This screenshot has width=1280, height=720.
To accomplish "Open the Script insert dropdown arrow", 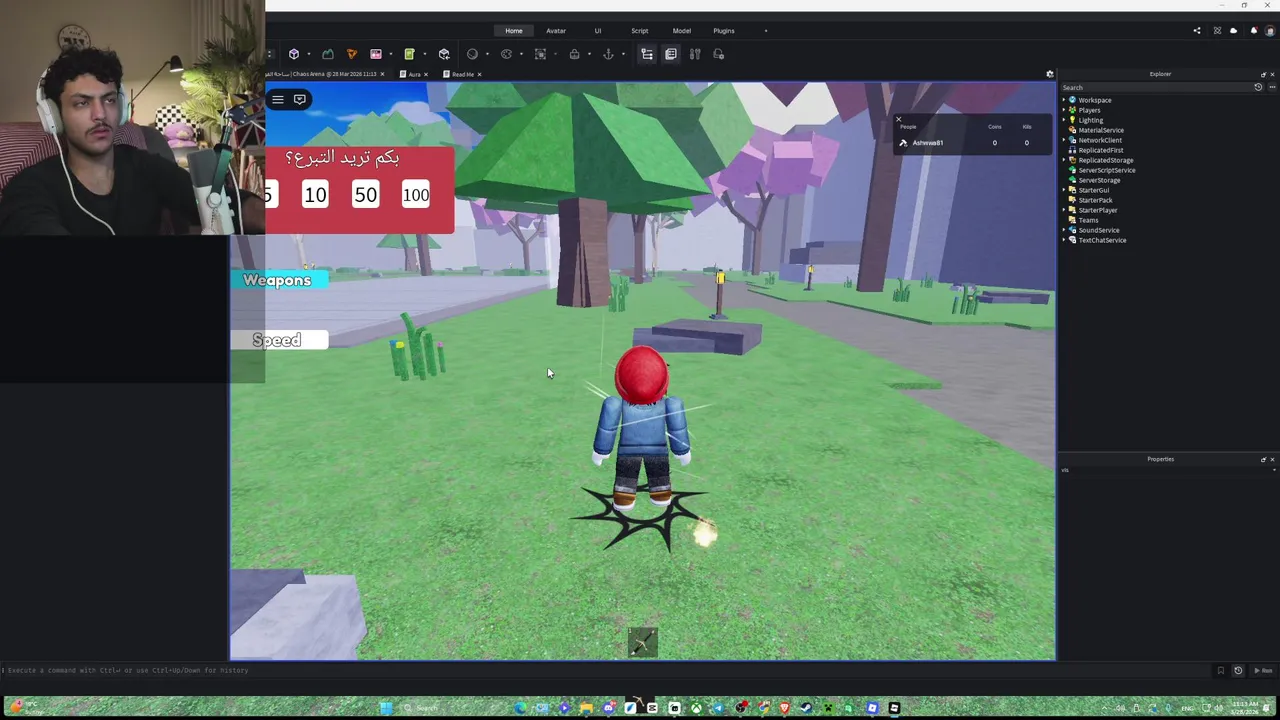I will [x=424, y=54].
